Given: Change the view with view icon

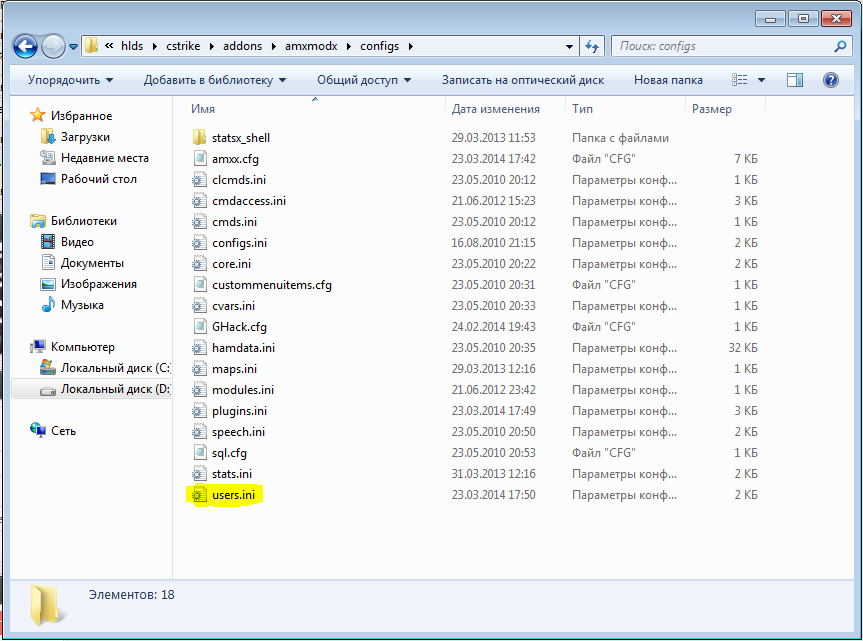Looking at the screenshot, I should point(739,80).
